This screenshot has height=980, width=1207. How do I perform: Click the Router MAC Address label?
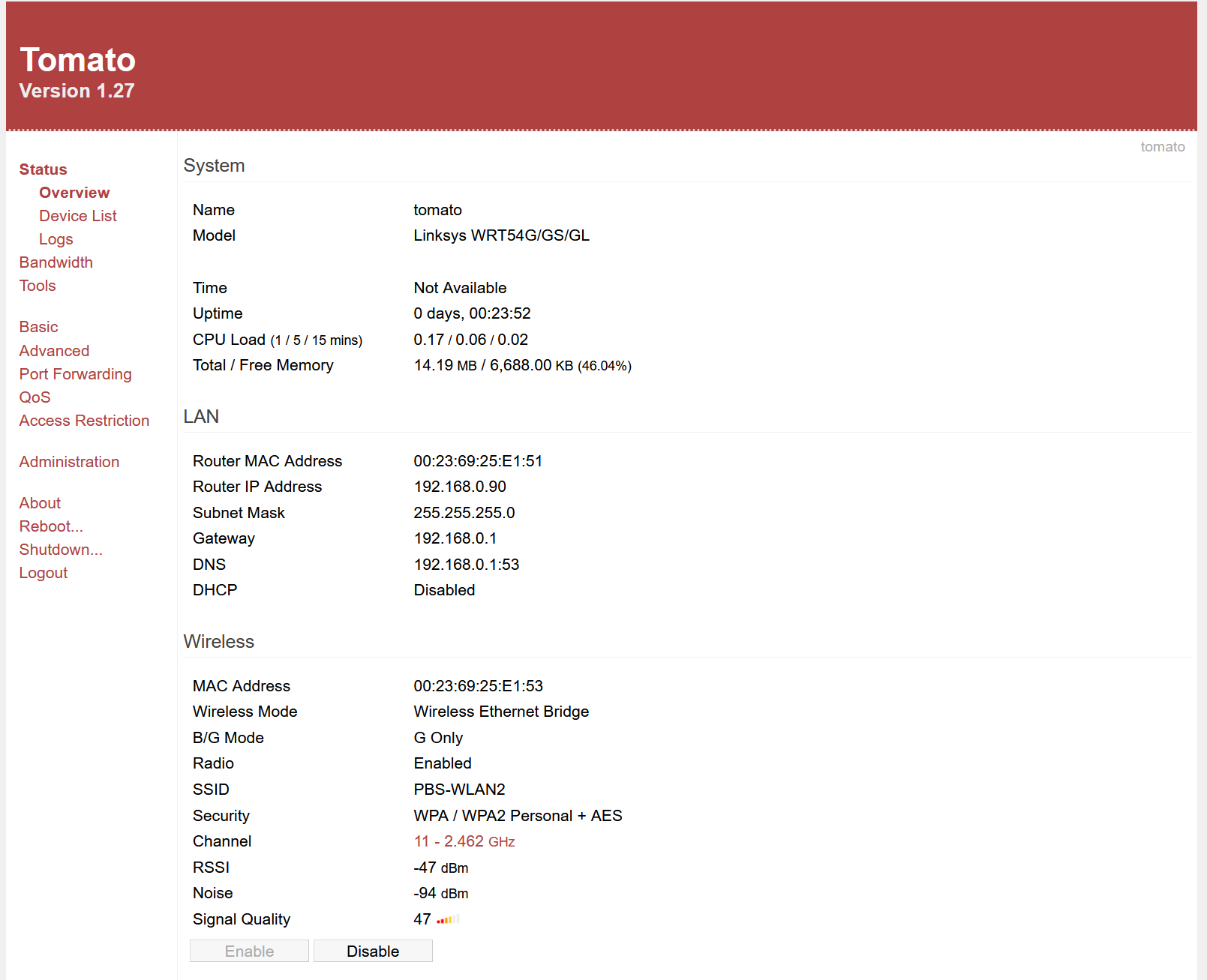[x=267, y=461]
